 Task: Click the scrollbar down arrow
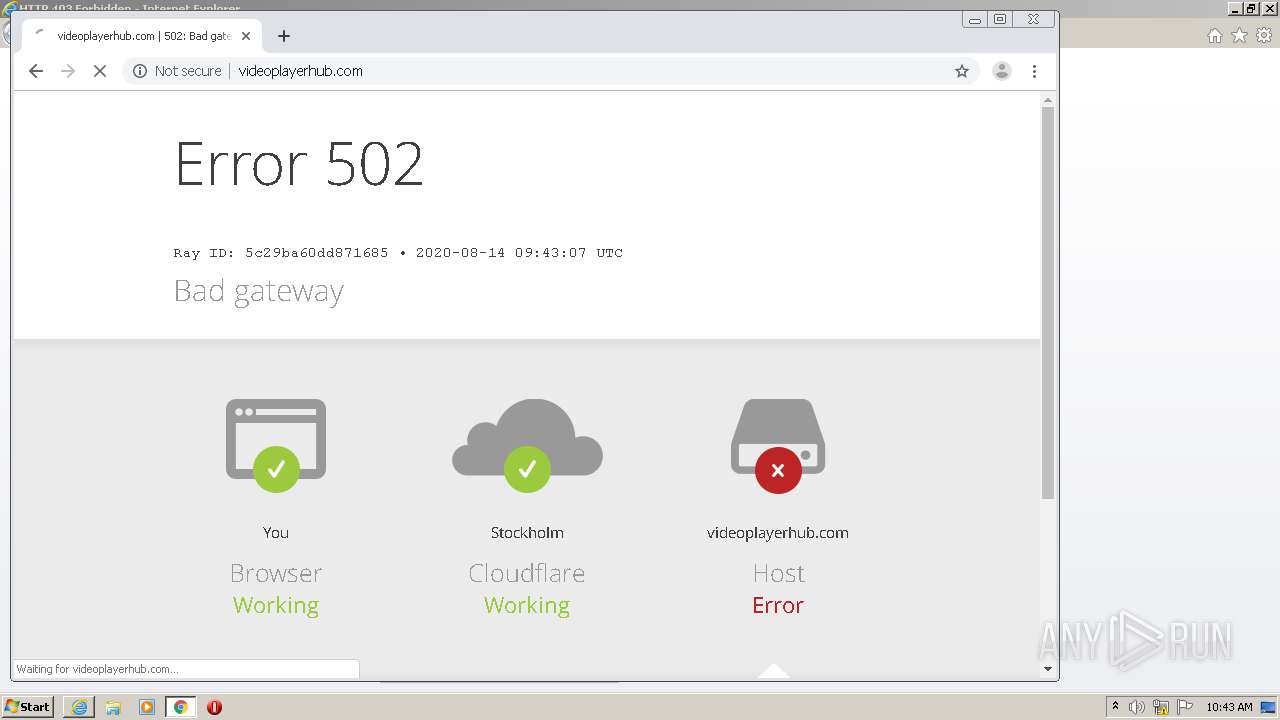pyautogui.click(x=1048, y=669)
